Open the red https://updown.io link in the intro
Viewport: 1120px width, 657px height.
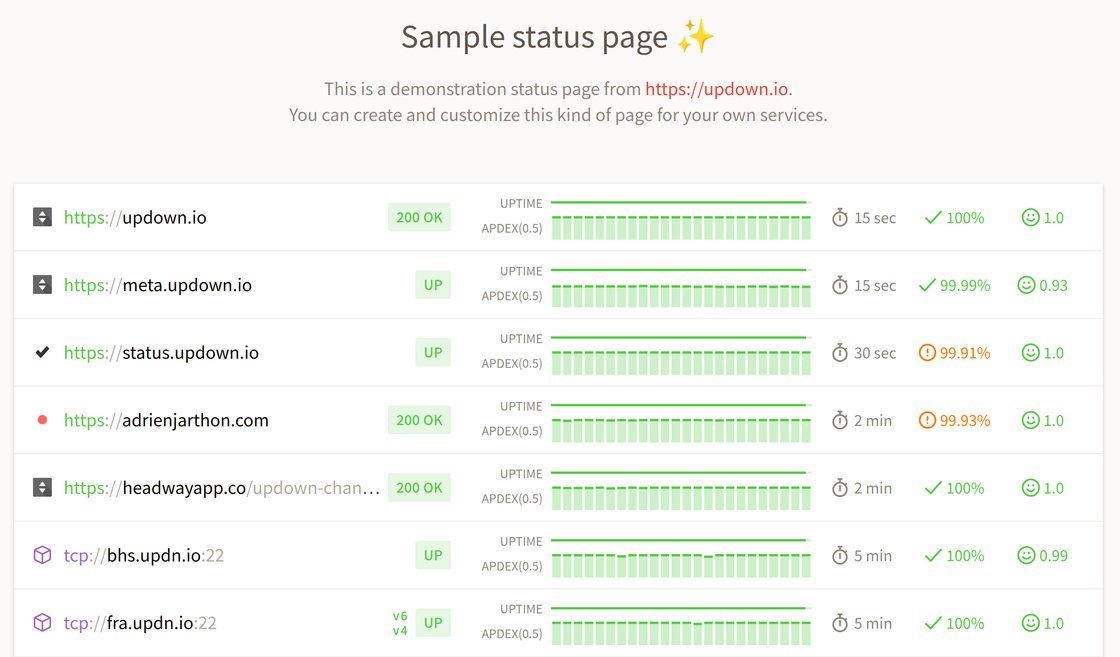coord(716,89)
